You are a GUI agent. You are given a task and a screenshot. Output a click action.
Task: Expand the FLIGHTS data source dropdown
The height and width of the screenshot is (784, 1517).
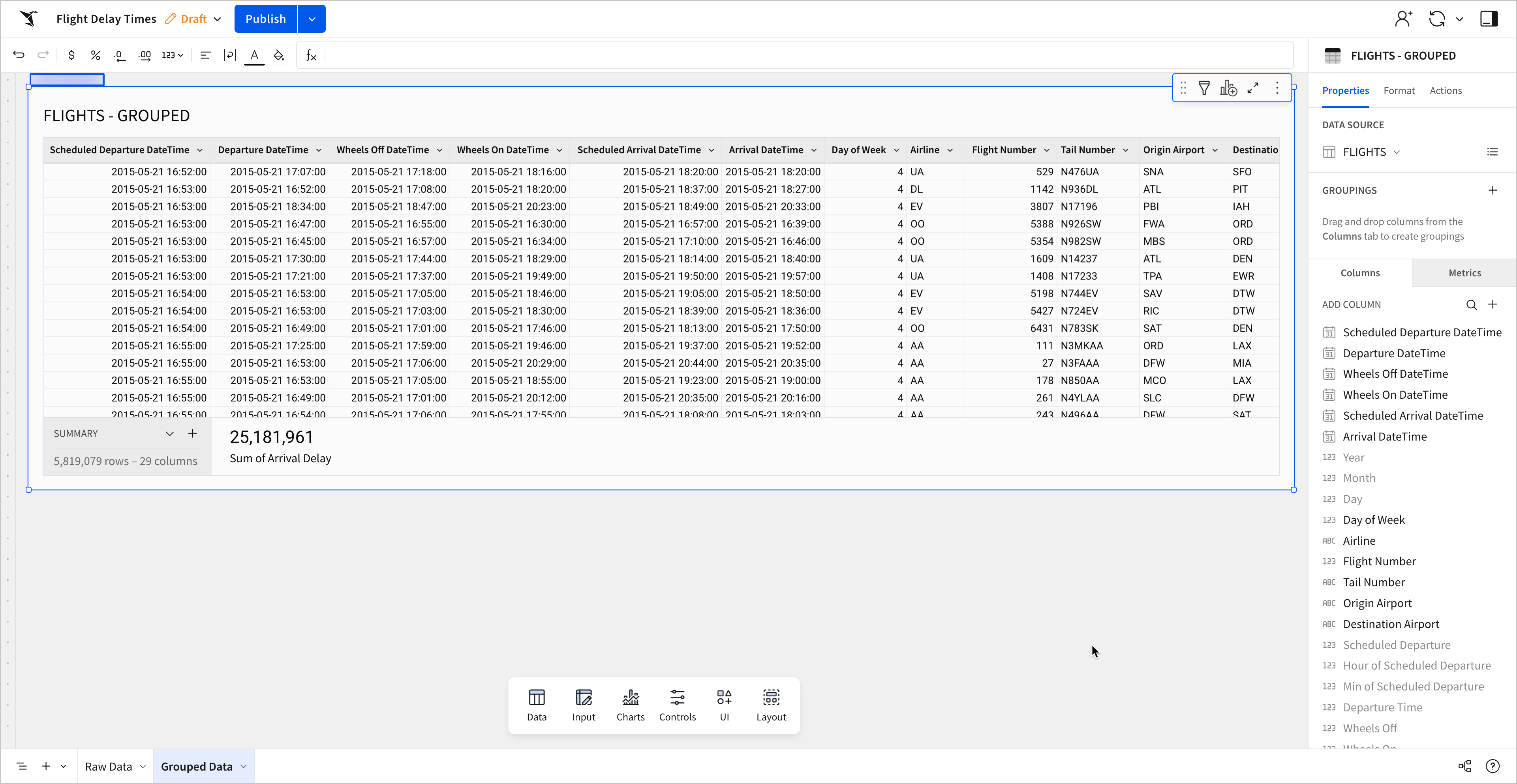tap(1396, 152)
